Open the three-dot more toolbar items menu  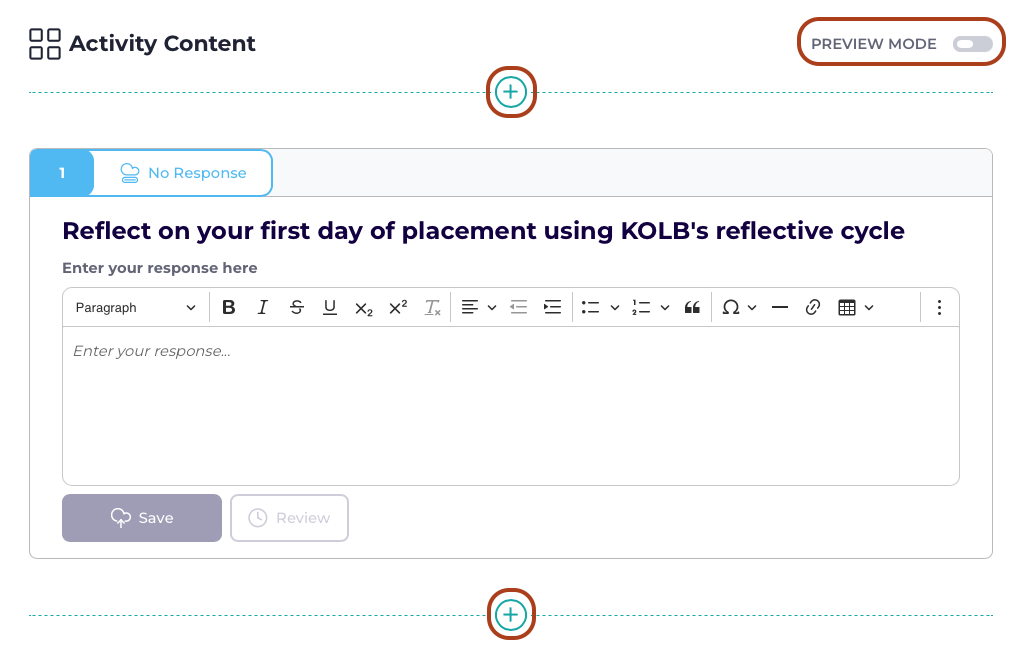click(939, 308)
